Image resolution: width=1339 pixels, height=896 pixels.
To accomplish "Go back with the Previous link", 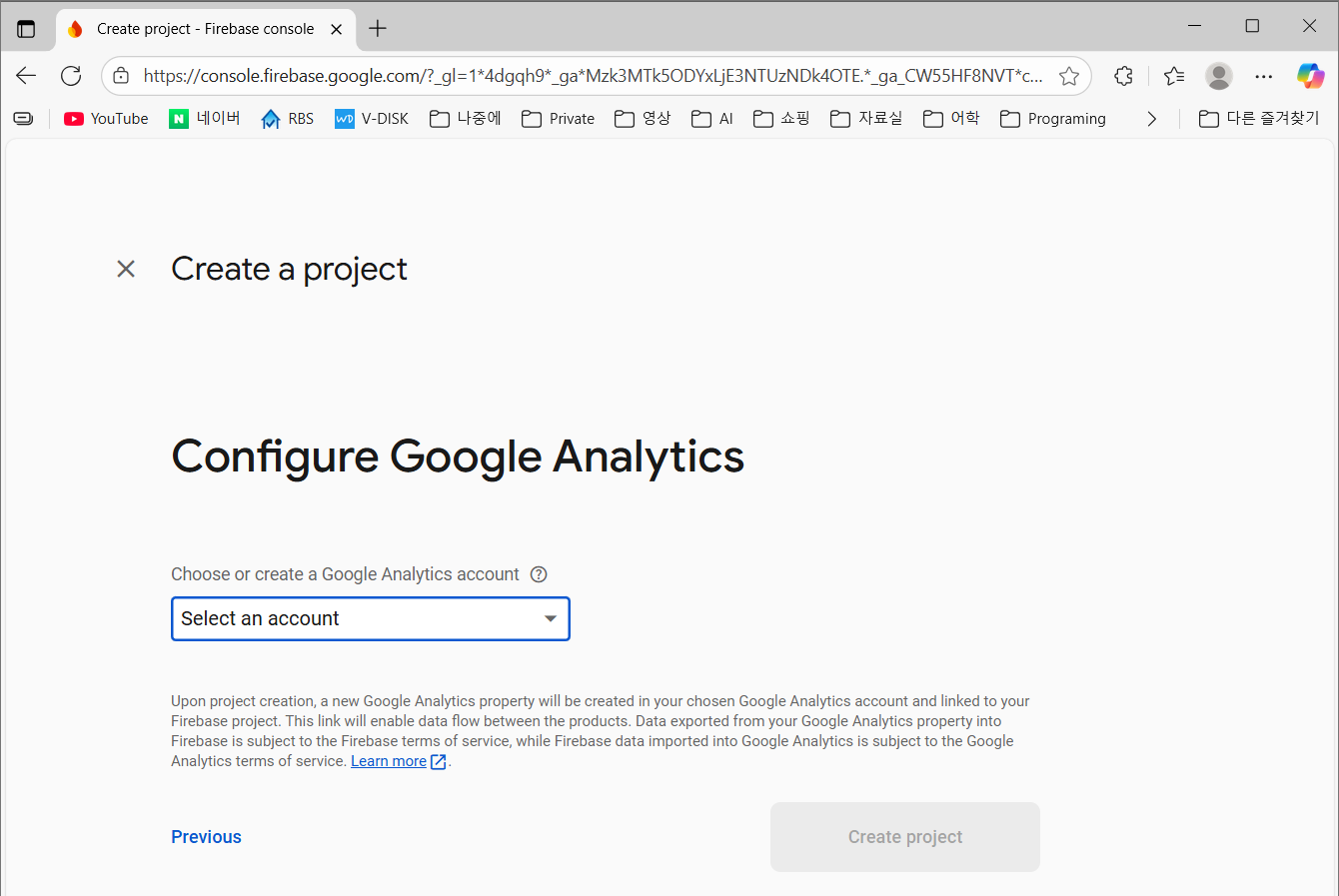I will tap(206, 837).
